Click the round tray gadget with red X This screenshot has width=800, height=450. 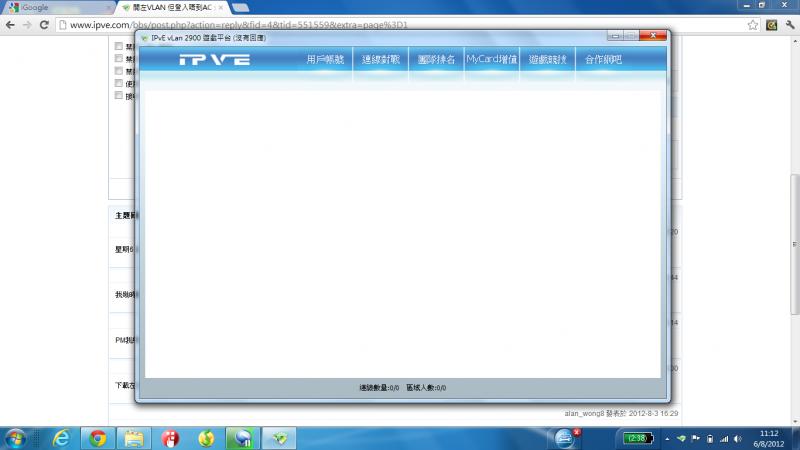[565, 438]
